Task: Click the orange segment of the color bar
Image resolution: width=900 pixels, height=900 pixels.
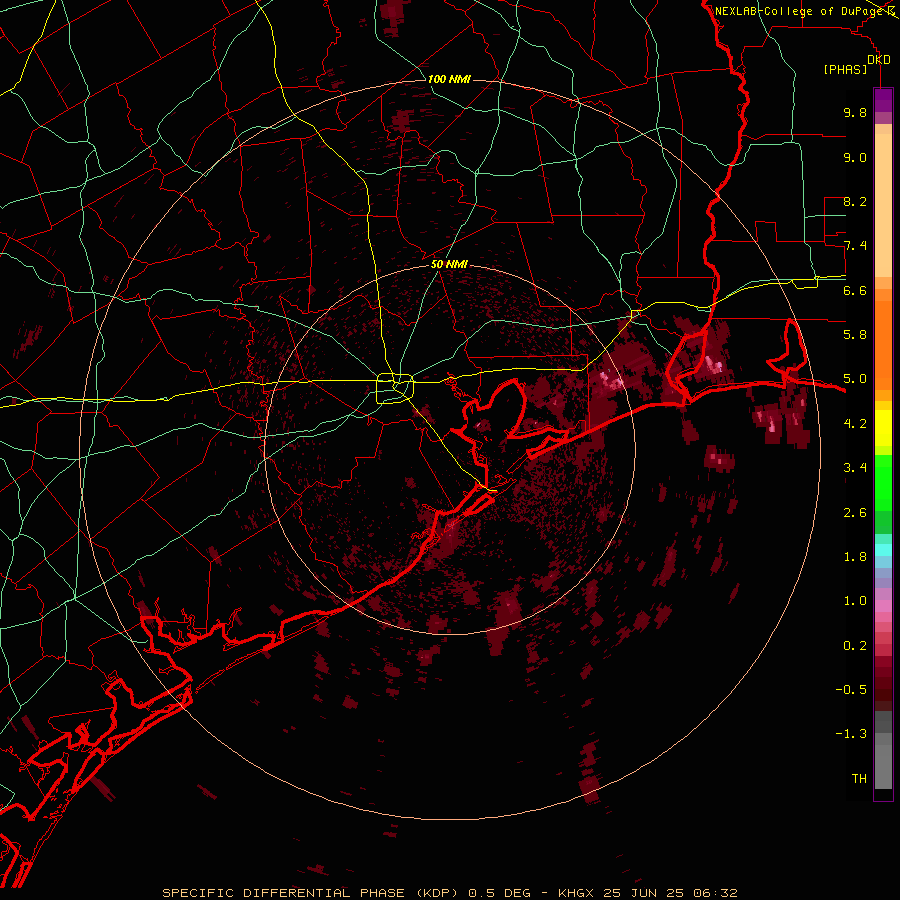Action: coord(883,346)
